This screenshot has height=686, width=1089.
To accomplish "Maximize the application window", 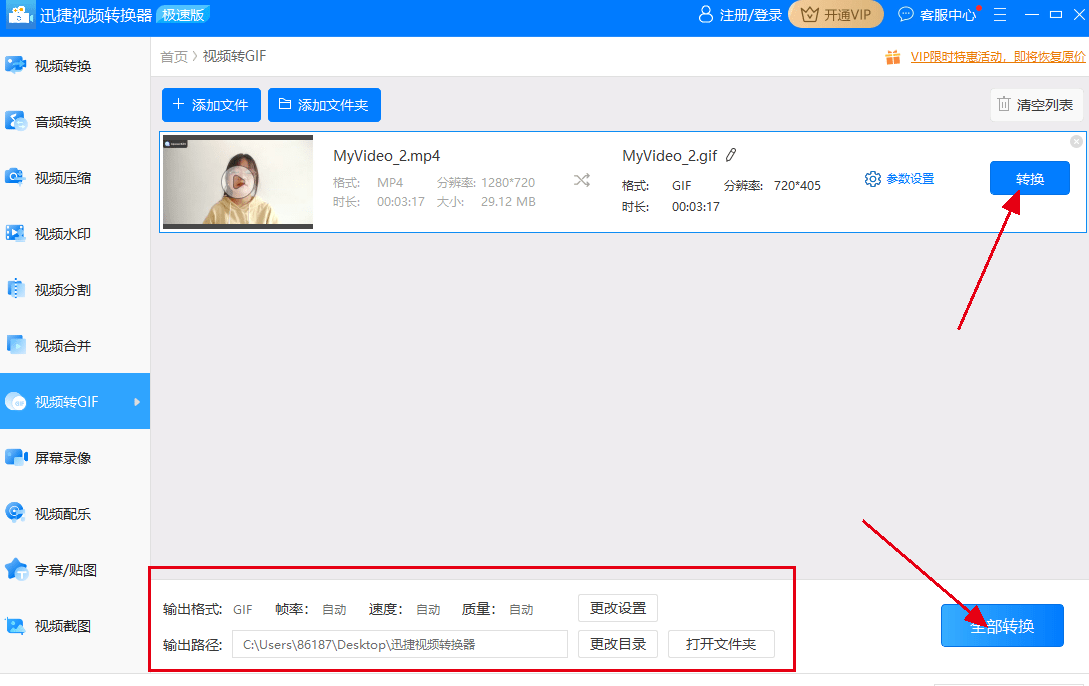I will [x=1056, y=15].
